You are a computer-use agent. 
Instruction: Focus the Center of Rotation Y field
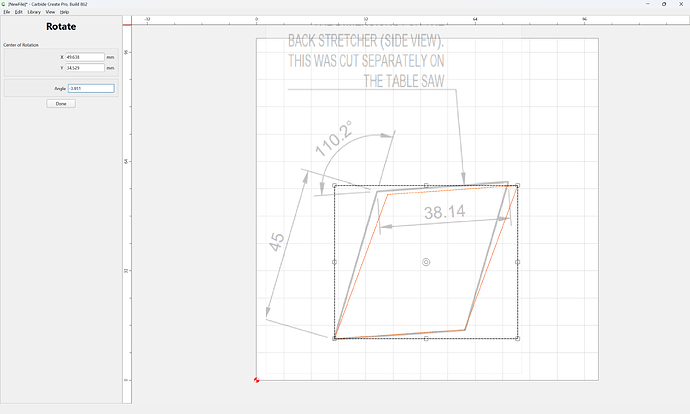click(85, 68)
